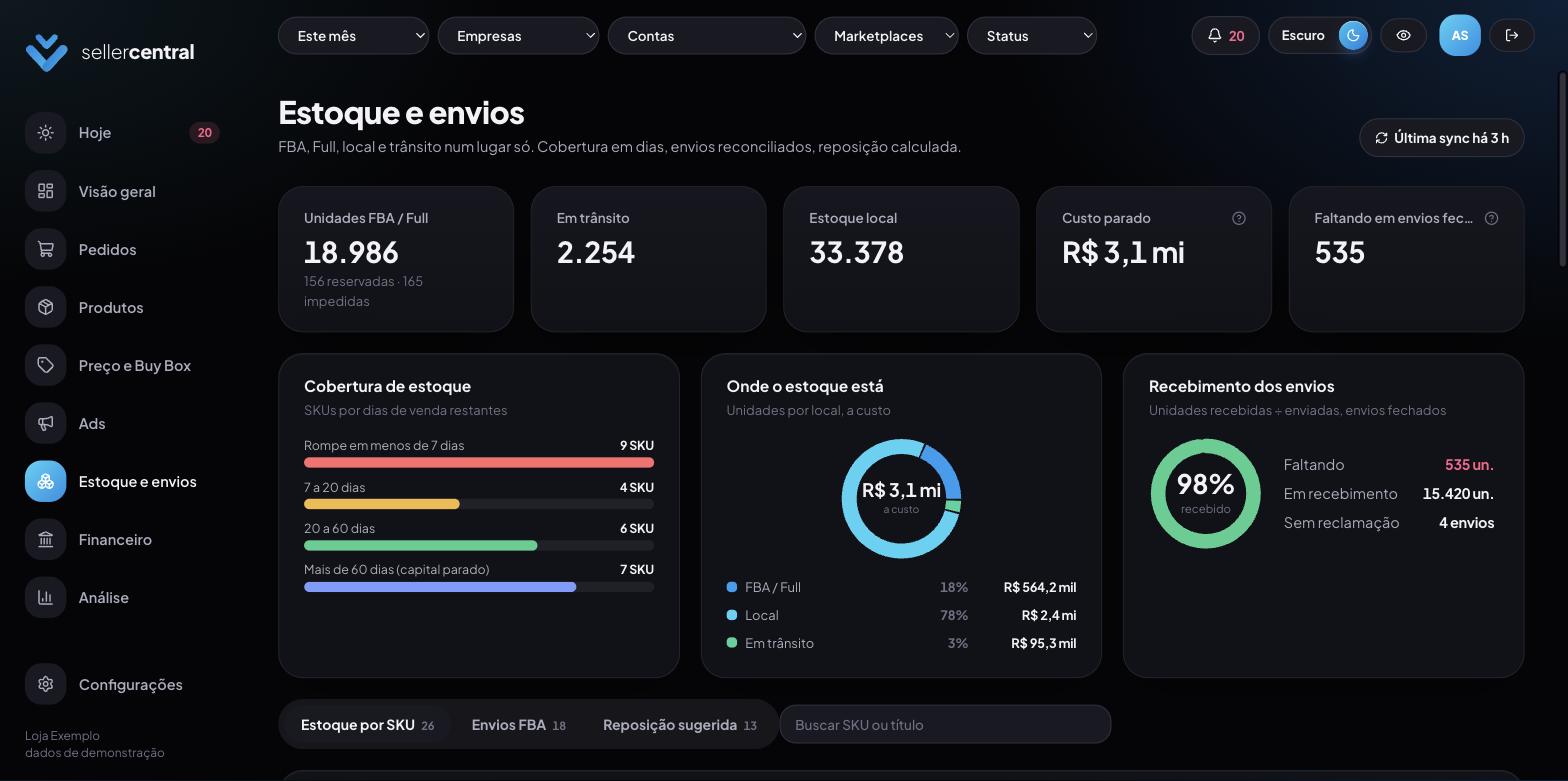Screen dimensions: 1568x781
Task: Click the Última sync há 3 h button
Action: pyautogui.click(x=1441, y=138)
